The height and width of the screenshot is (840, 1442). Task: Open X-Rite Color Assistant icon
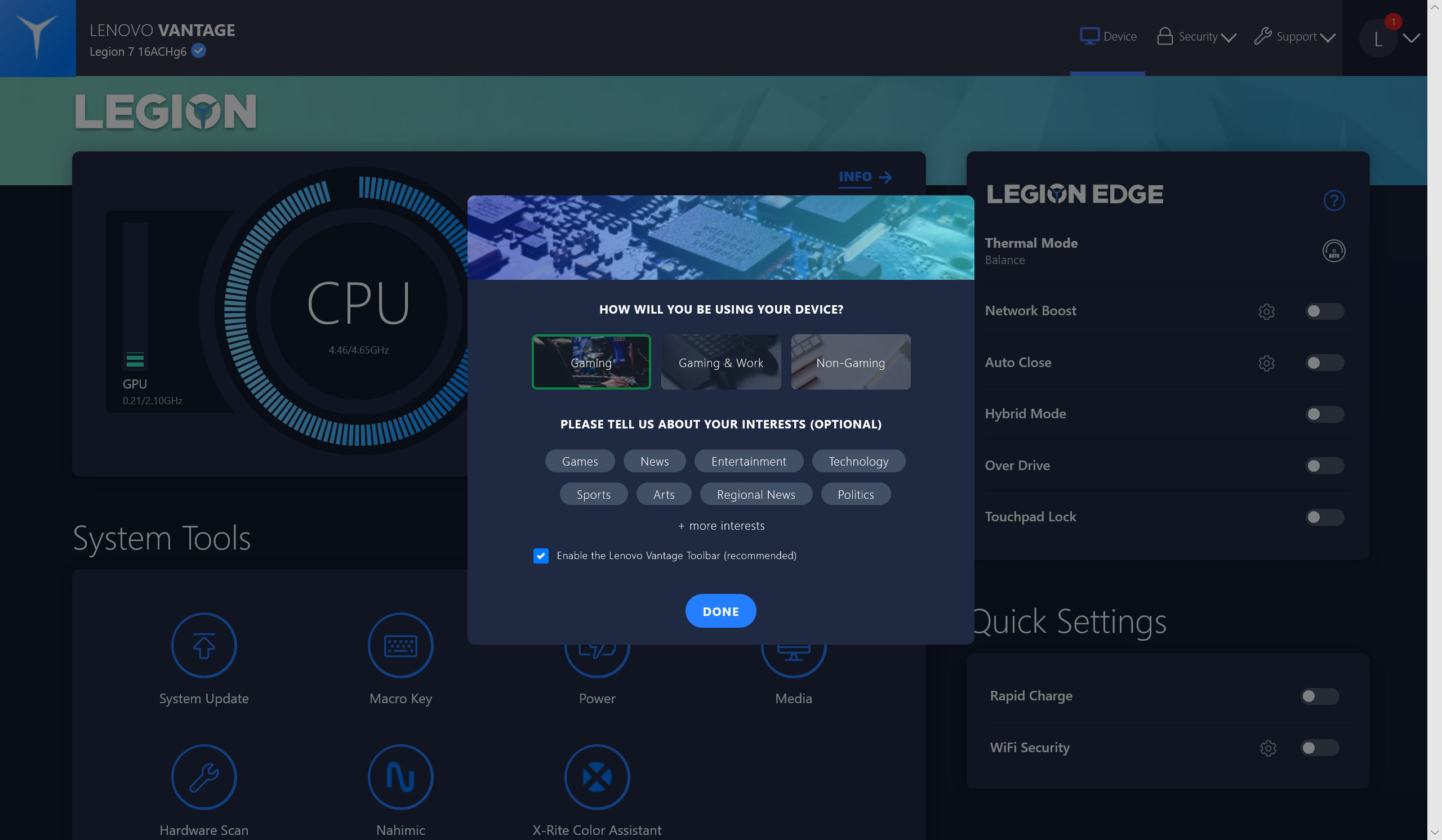pyautogui.click(x=597, y=777)
